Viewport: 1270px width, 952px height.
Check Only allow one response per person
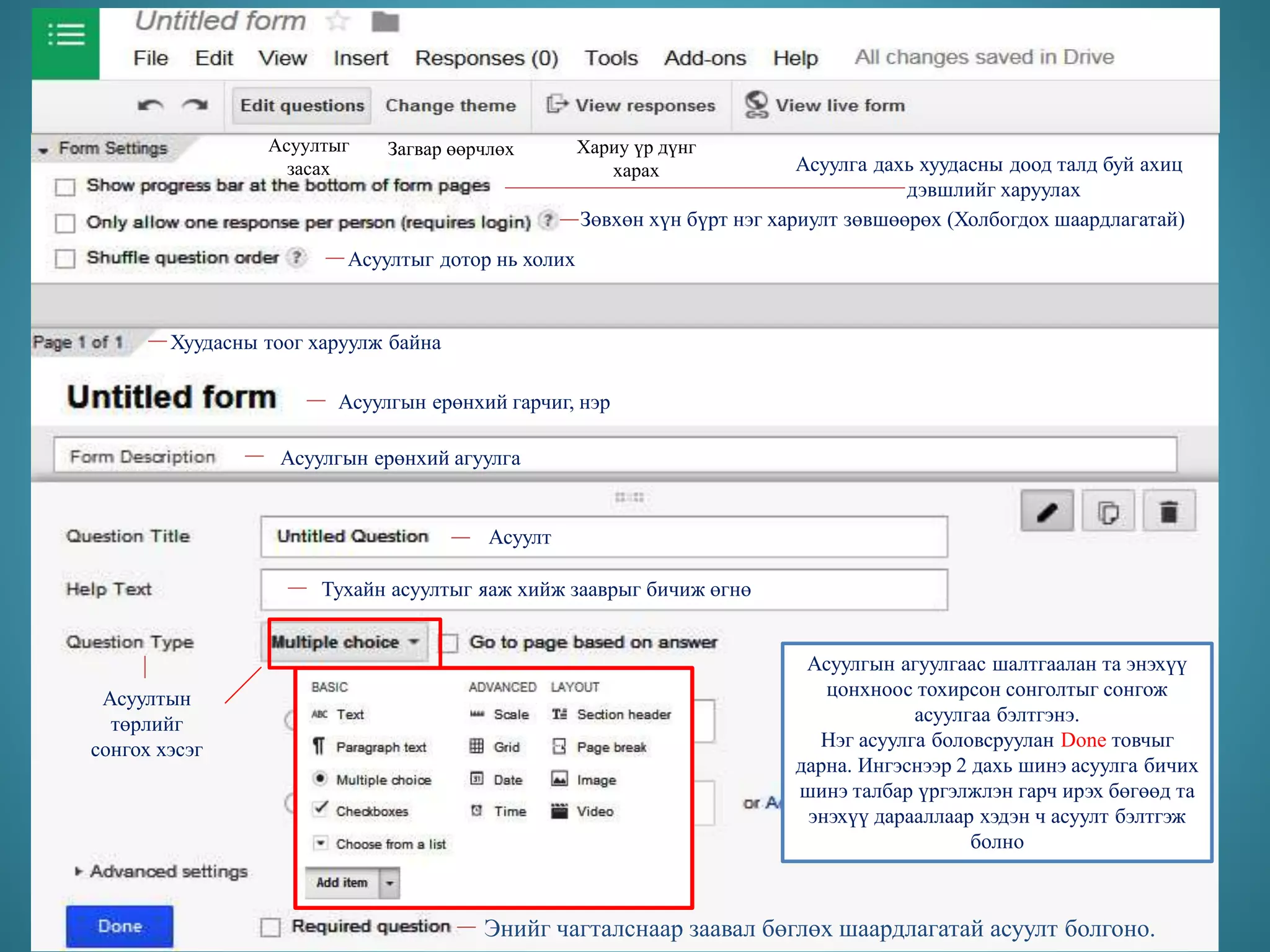click(65, 223)
